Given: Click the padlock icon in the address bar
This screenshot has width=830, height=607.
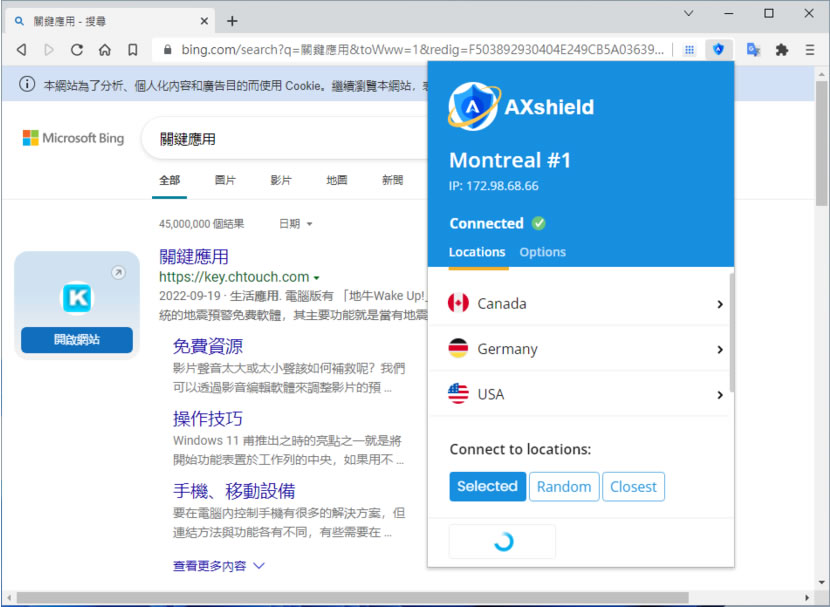Looking at the screenshot, I should [x=168, y=50].
